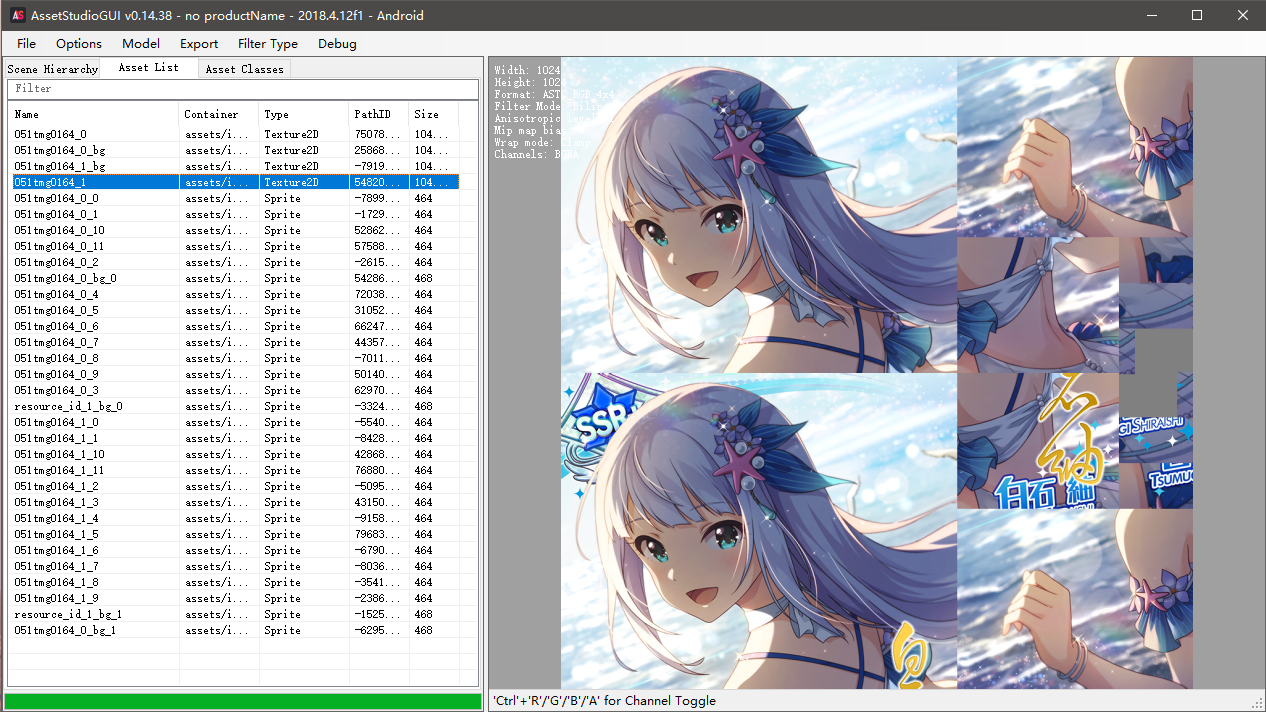This screenshot has height=712, width=1266.
Task: Select the 051tmg0164_0_bg row
Action: point(235,150)
